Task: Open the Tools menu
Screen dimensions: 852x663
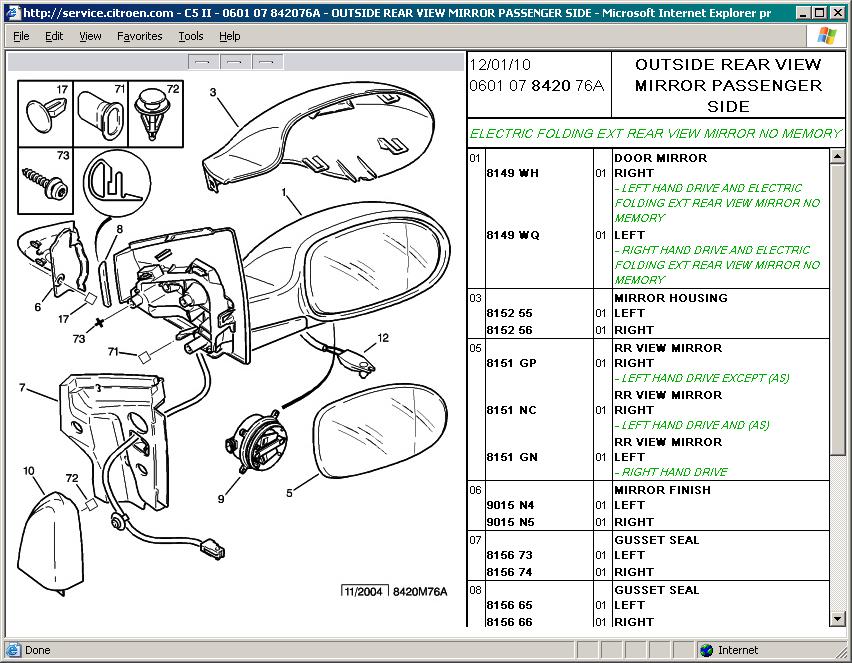Action: [x=191, y=36]
